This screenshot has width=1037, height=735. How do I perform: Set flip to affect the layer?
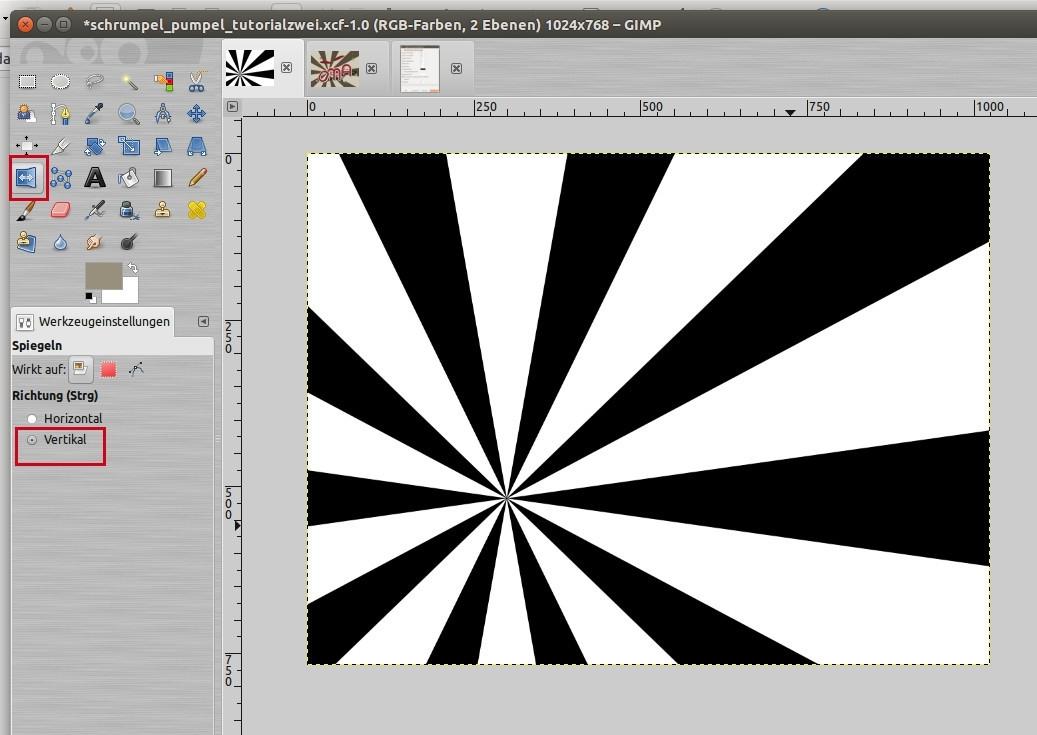[81, 369]
